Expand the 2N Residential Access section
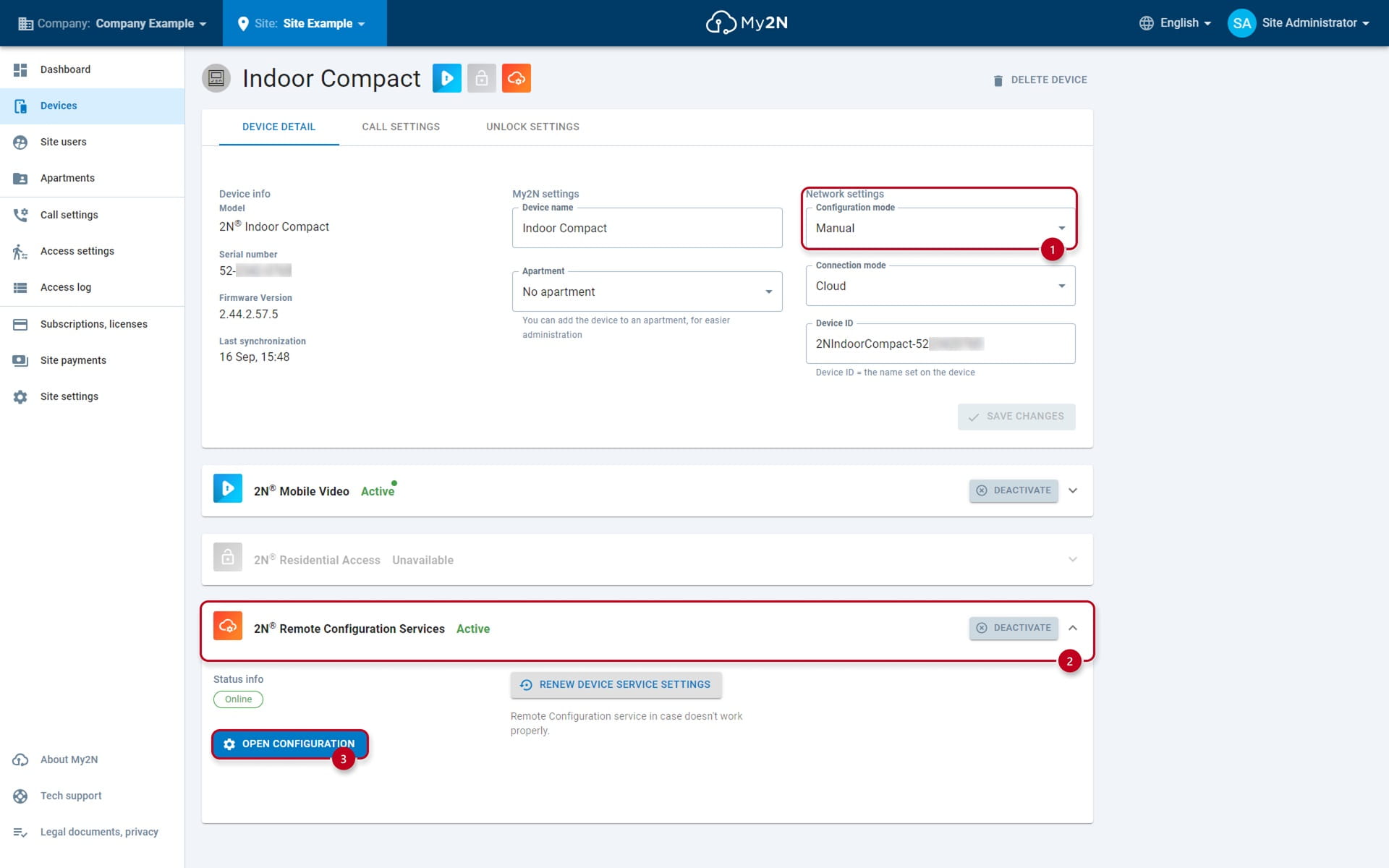The image size is (1389, 868). (1073, 559)
